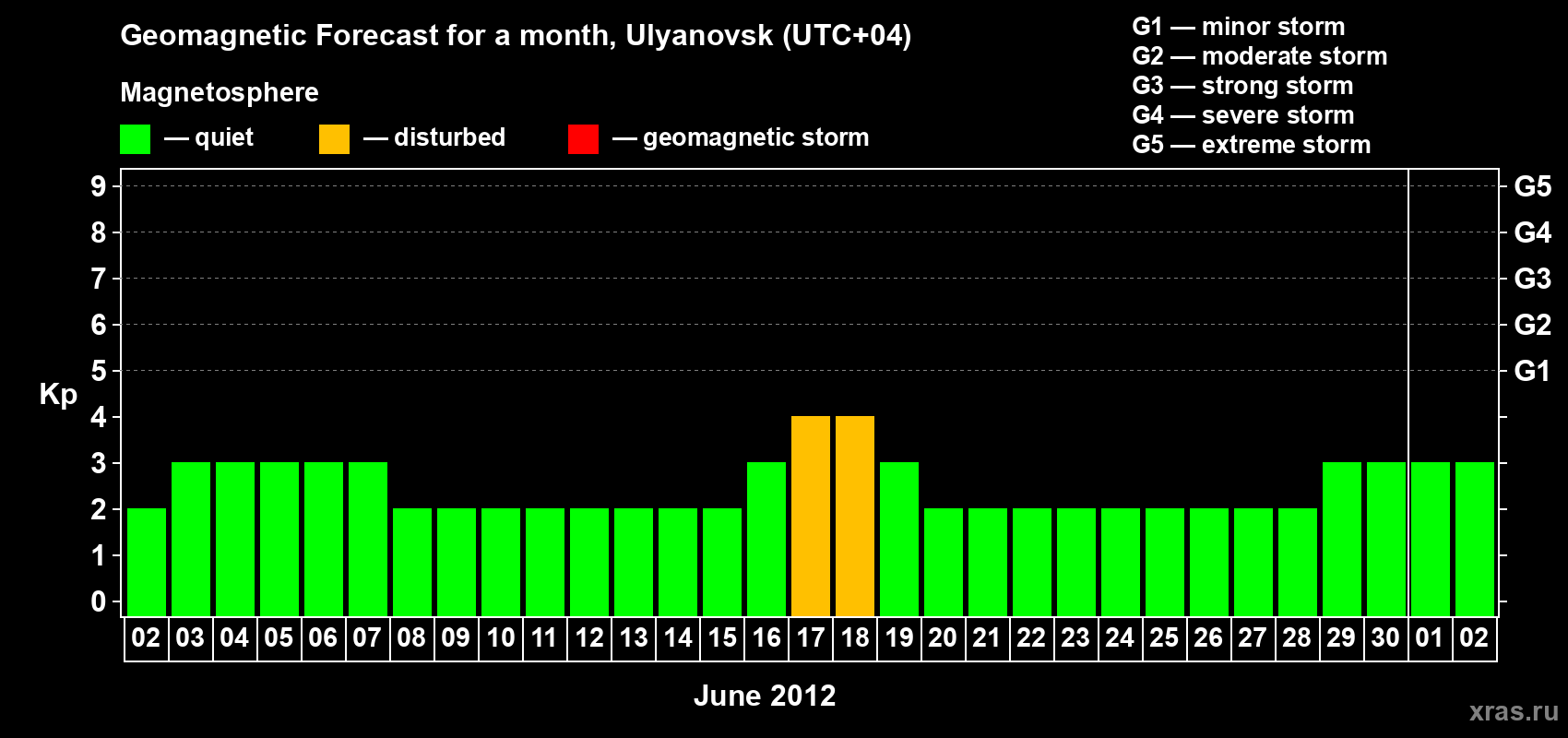Click date label 25 on the axis
Viewport: 1568px width, 738px height.
(1164, 638)
